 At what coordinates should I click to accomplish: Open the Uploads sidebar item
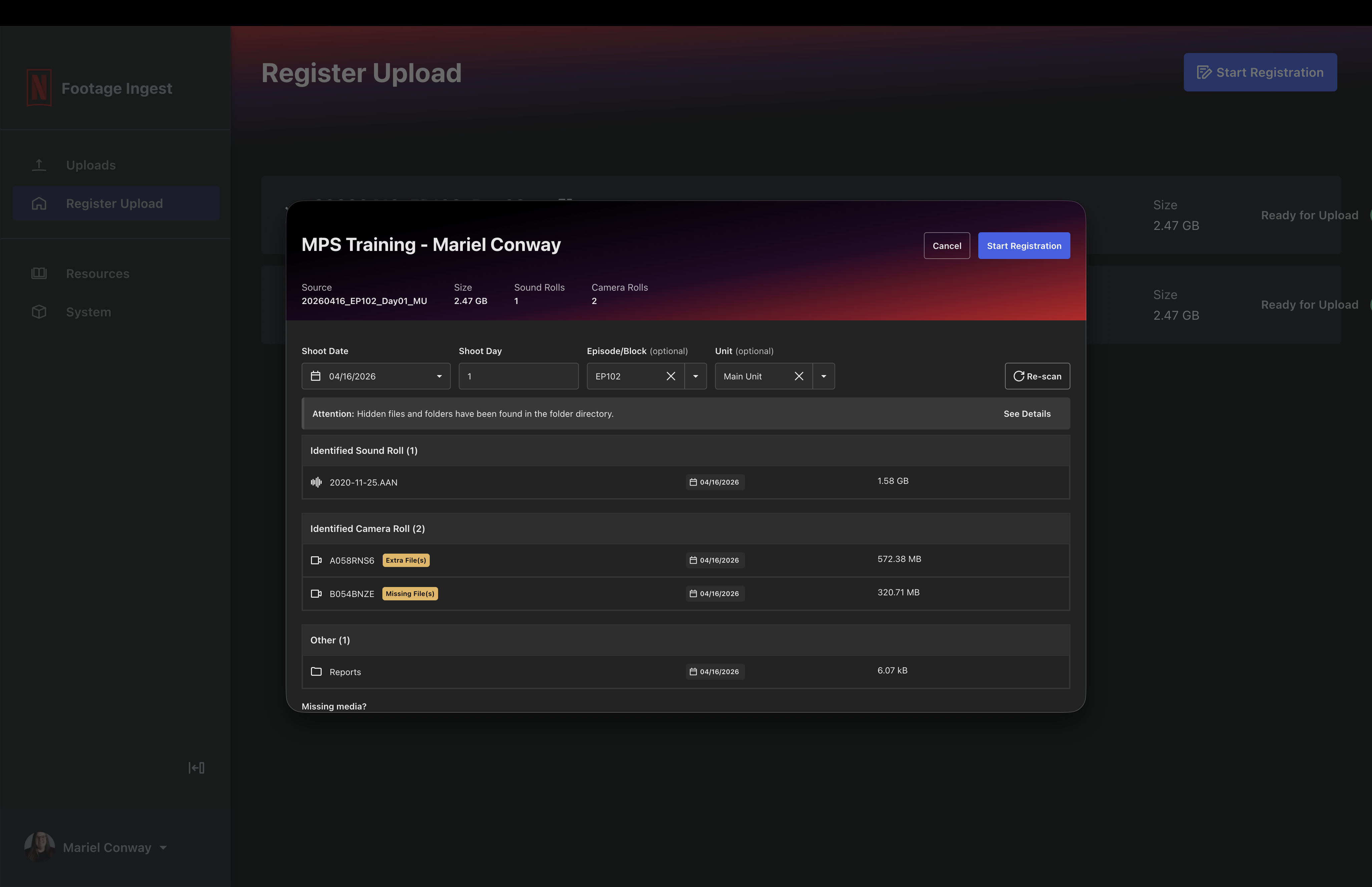pos(115,165)
